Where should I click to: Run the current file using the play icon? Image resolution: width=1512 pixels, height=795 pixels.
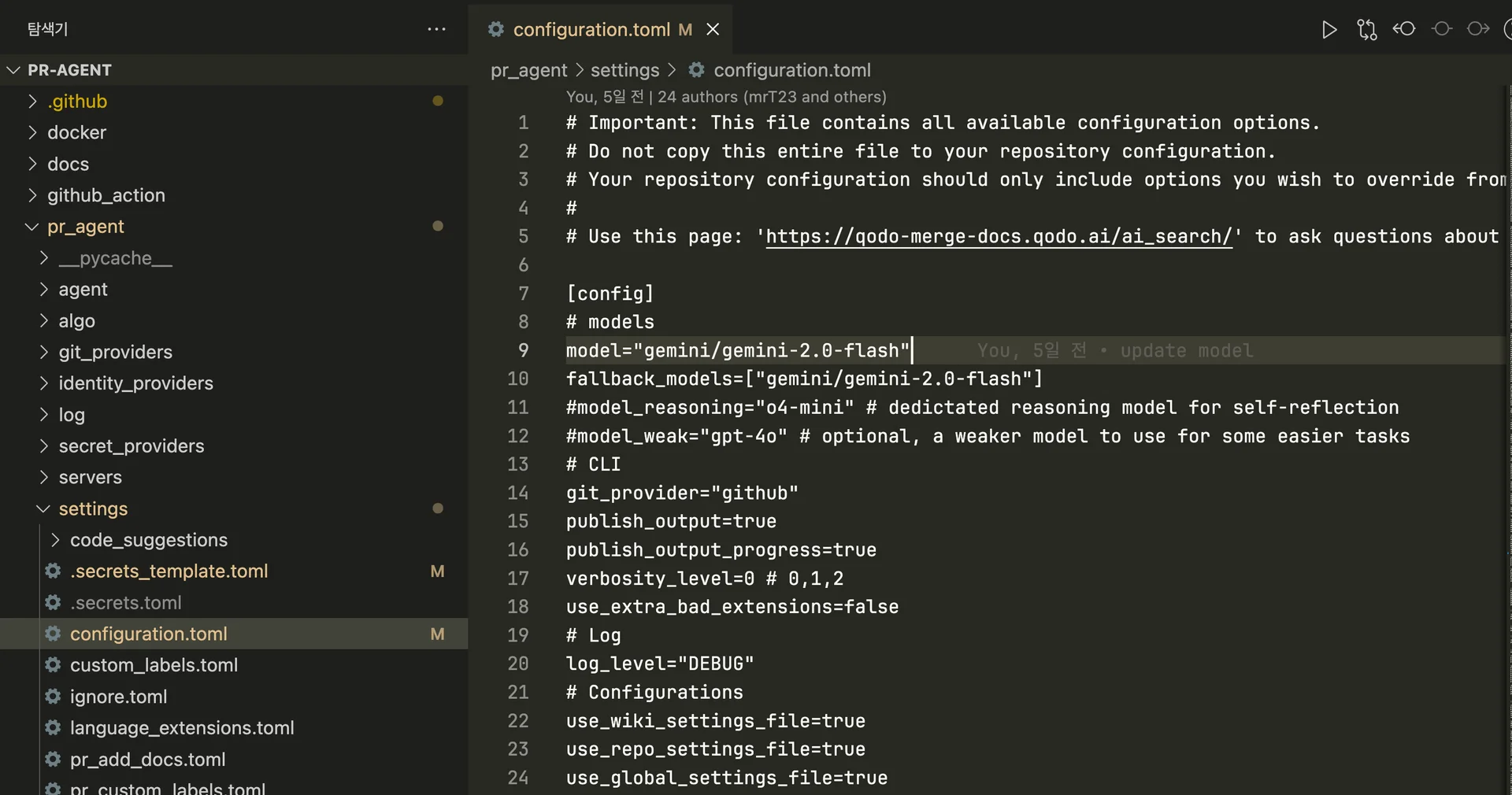click(1329, 29)
